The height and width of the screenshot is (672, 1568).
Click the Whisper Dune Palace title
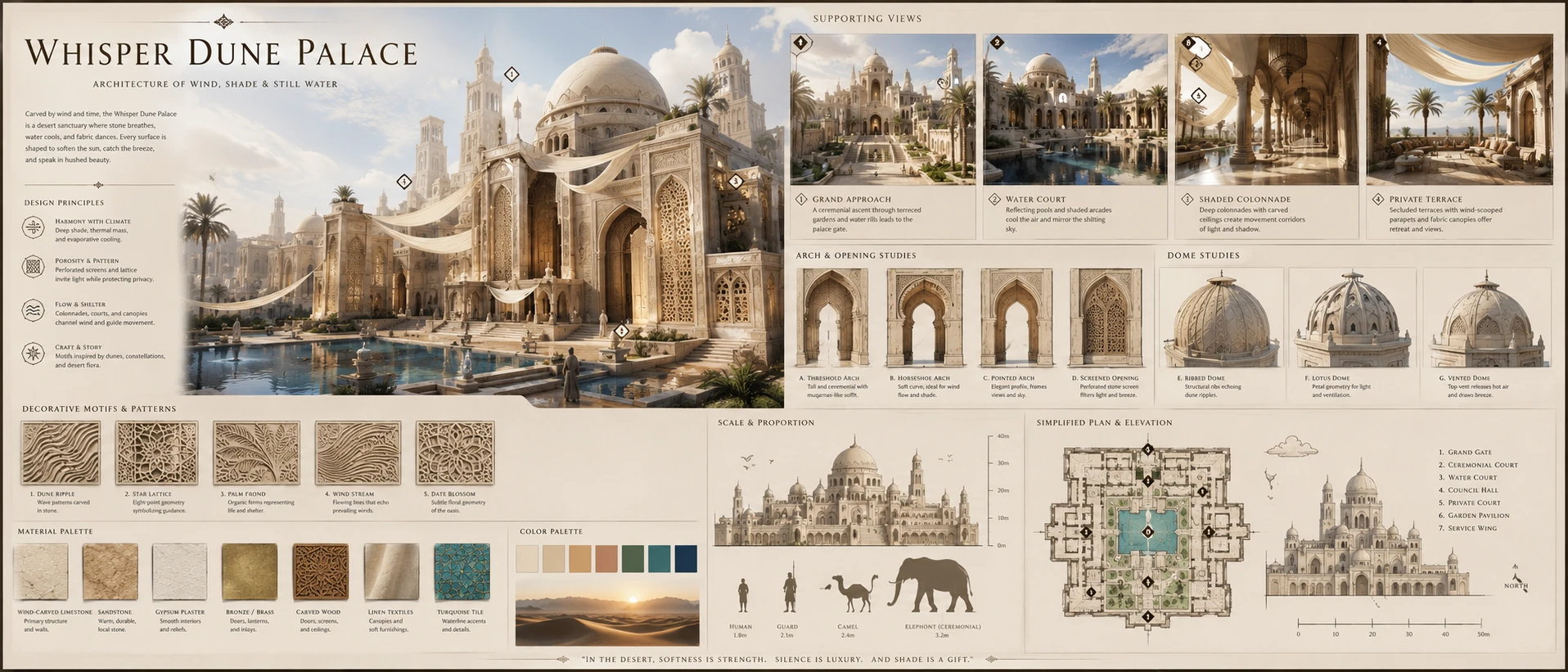click(x=222, y=52)
